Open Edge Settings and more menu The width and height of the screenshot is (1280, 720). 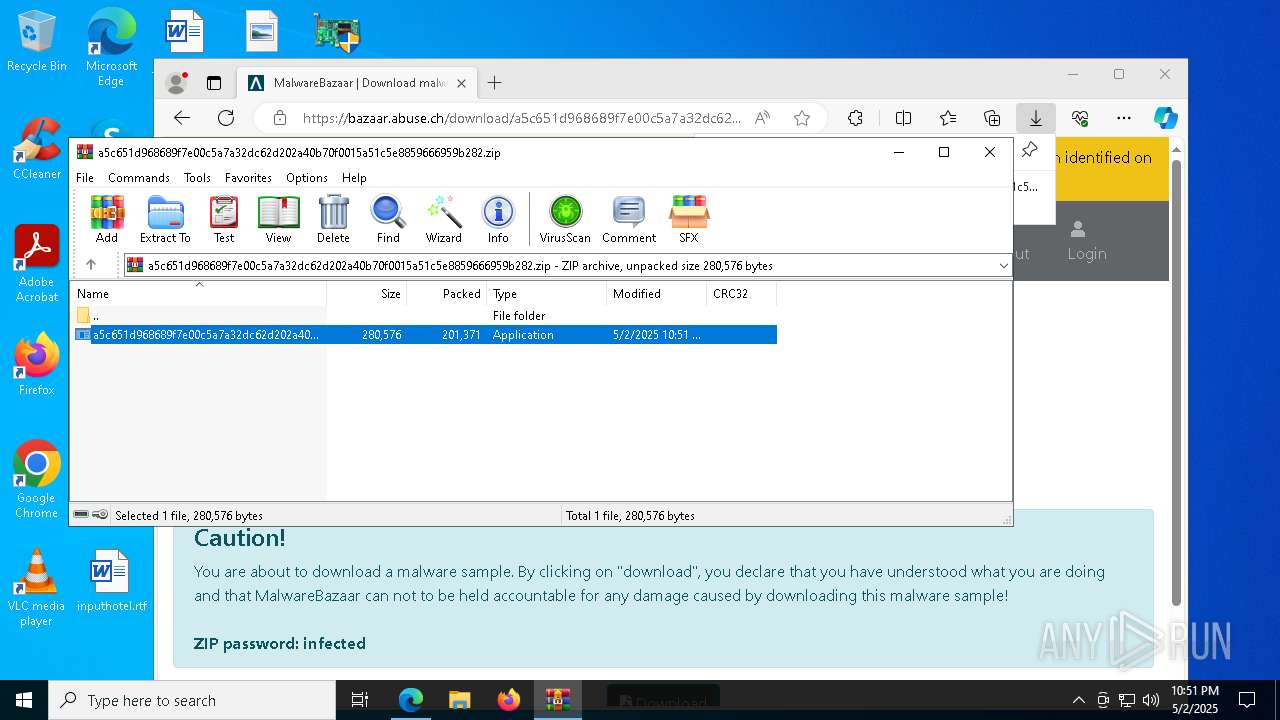click(x=1124, y=118)
